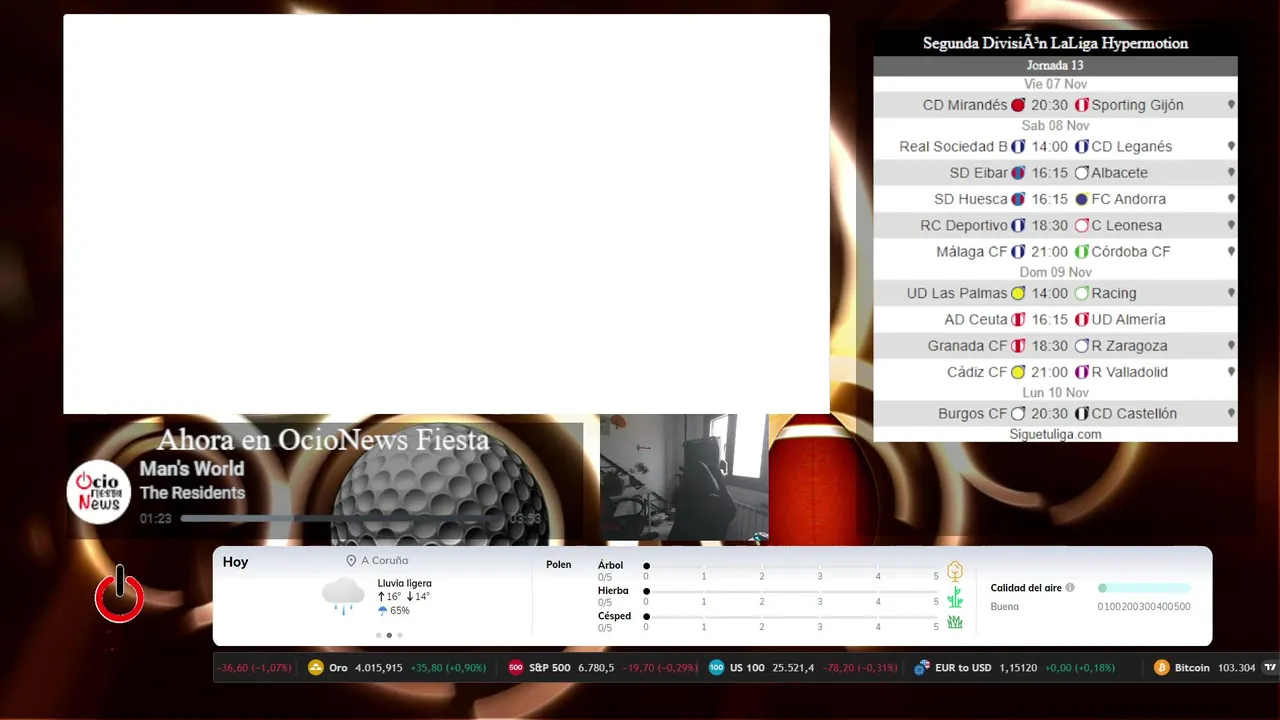The image size is (1280, 720).
Task: Click the umbrella 65% rain chance icon
Action: pos(382,610)
